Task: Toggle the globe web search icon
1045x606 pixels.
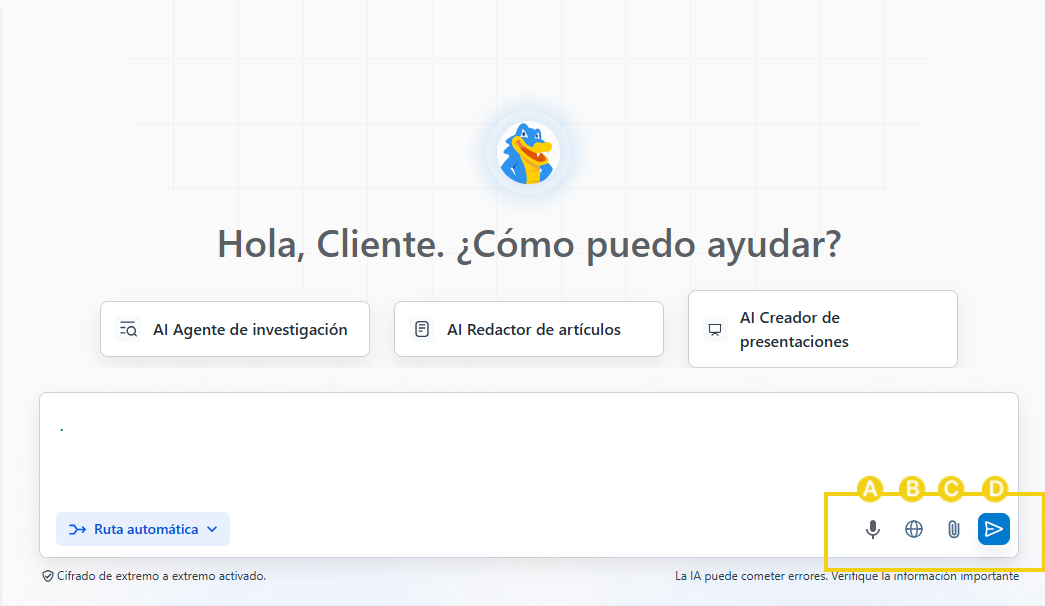Action: click(x=914, y=529)
